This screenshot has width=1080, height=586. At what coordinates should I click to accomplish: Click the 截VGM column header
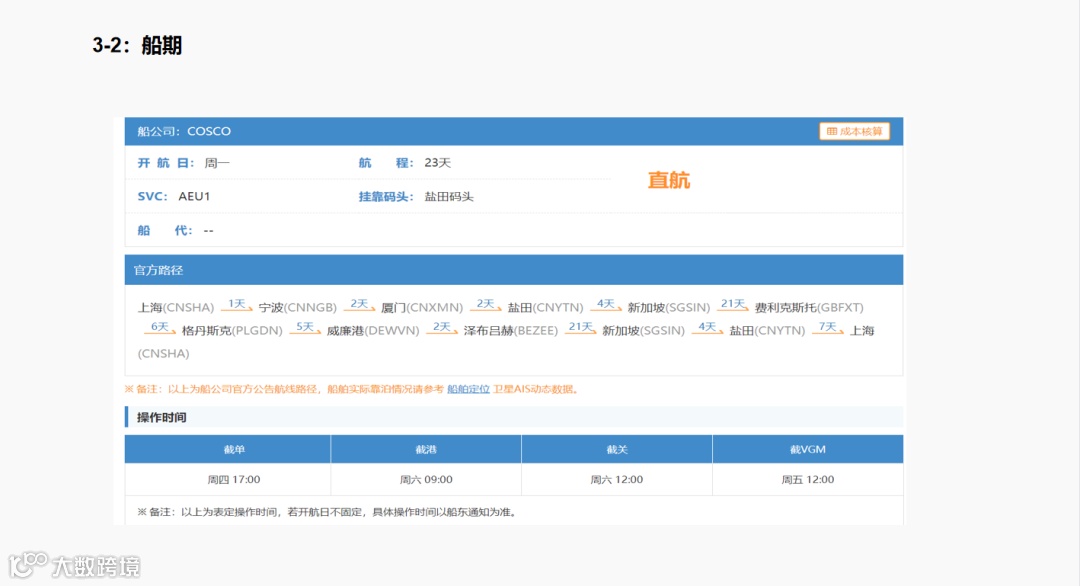pyautogui.click(x=807, y=449)
